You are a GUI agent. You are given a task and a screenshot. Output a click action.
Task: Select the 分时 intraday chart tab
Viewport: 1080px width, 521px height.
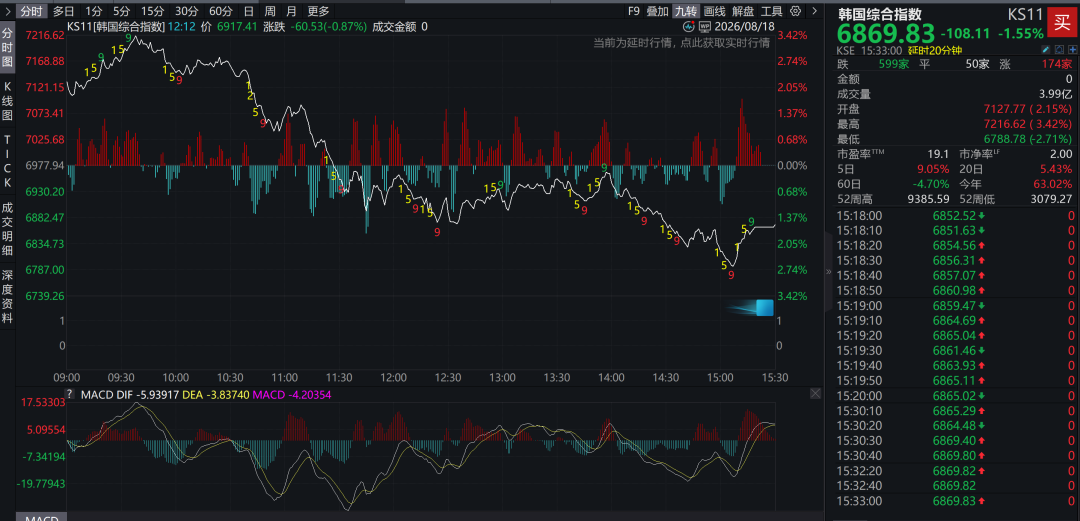tap(30, 11)
